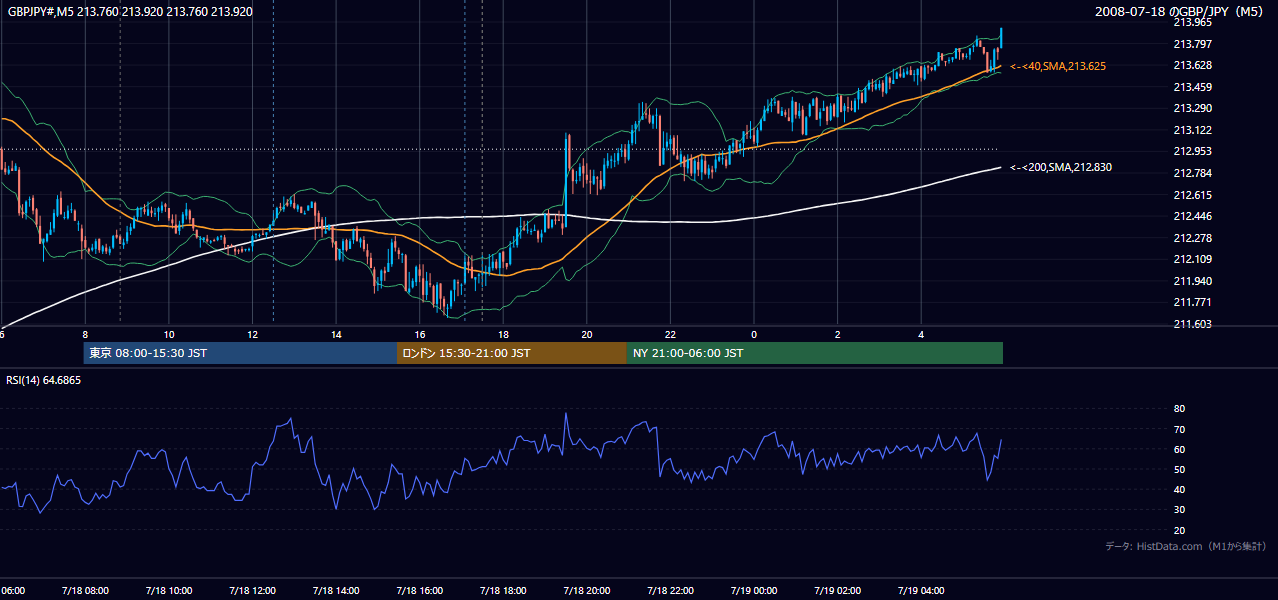Select the ロンドン 15:30-21:00 JST session bar
This screenshot has width=1278, height=600.
(512, 353)
